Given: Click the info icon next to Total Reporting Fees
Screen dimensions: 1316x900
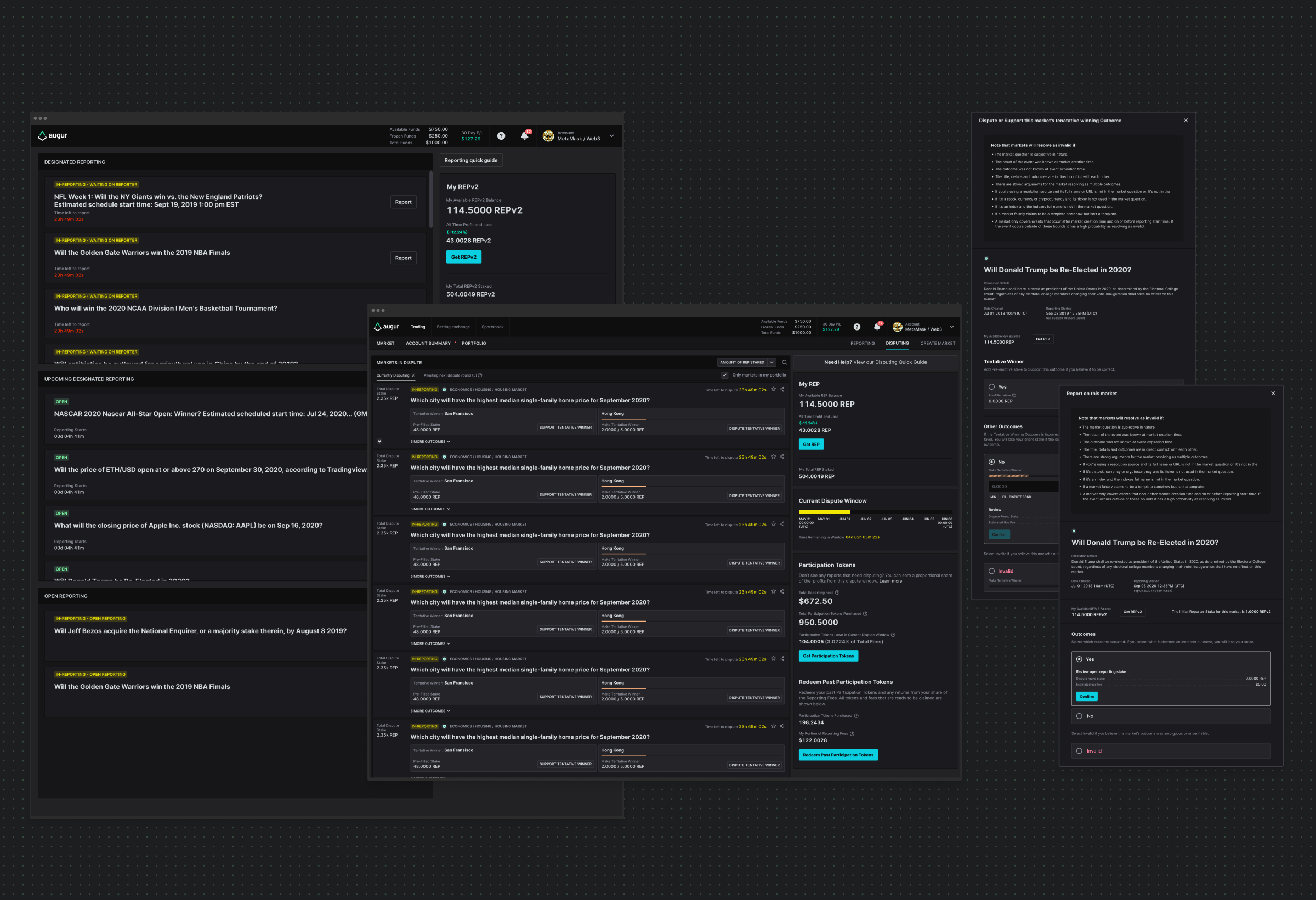Looking at the screenshot, I should [x=837, y=593].
